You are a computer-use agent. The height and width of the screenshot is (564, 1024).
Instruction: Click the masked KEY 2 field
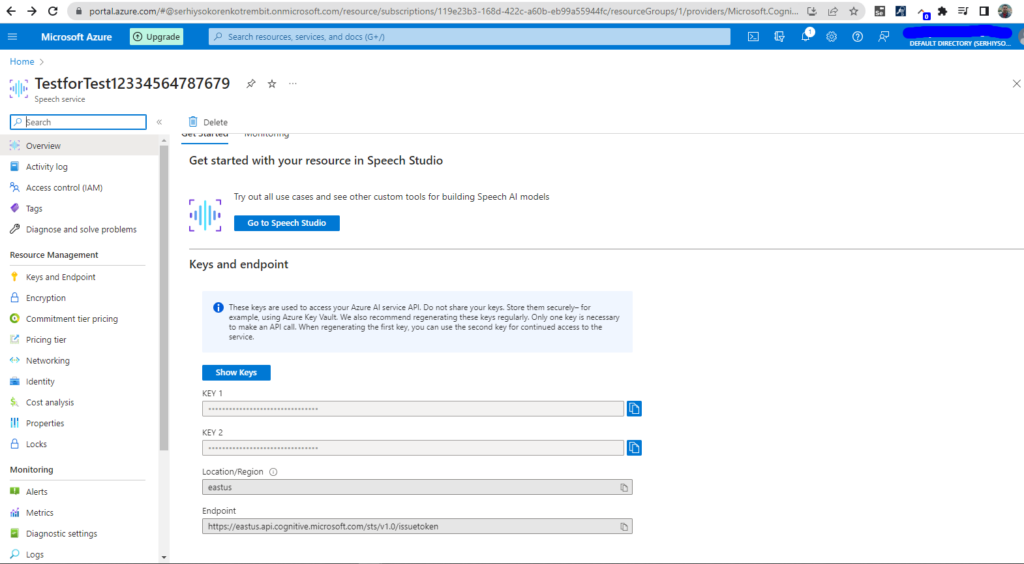point(413,448)
